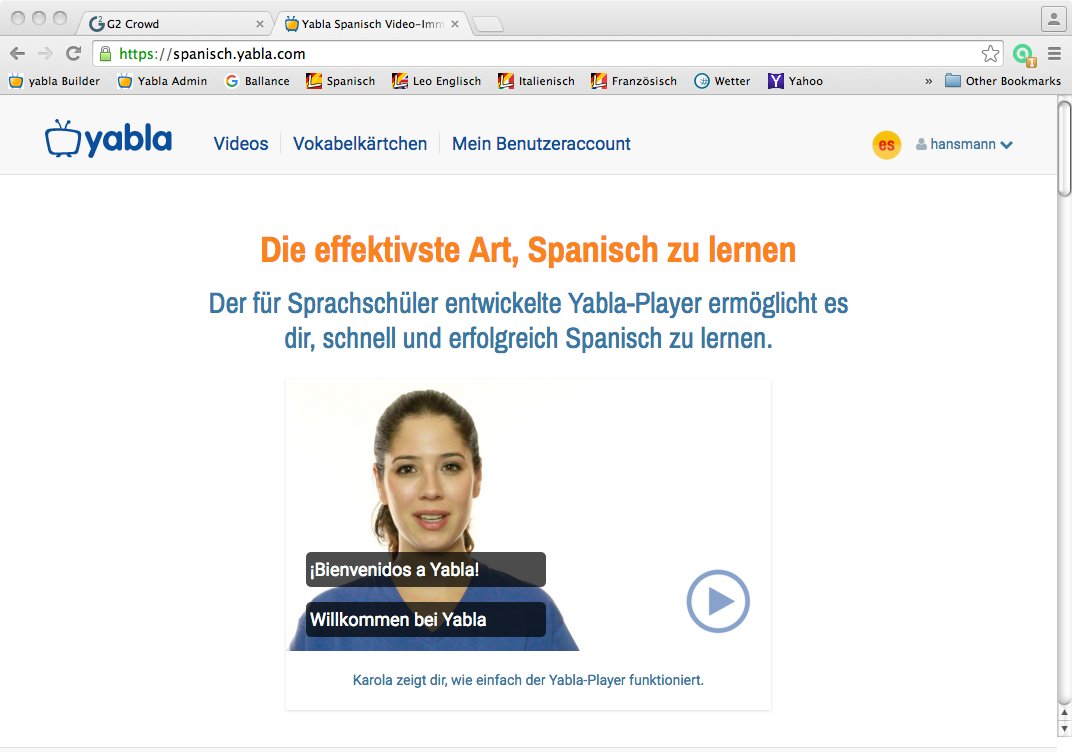The width and height of the screenshot is (1072, 752).
Task: Open the Vokabelkärtchen navigation item
Action: [x=360, y=144]
